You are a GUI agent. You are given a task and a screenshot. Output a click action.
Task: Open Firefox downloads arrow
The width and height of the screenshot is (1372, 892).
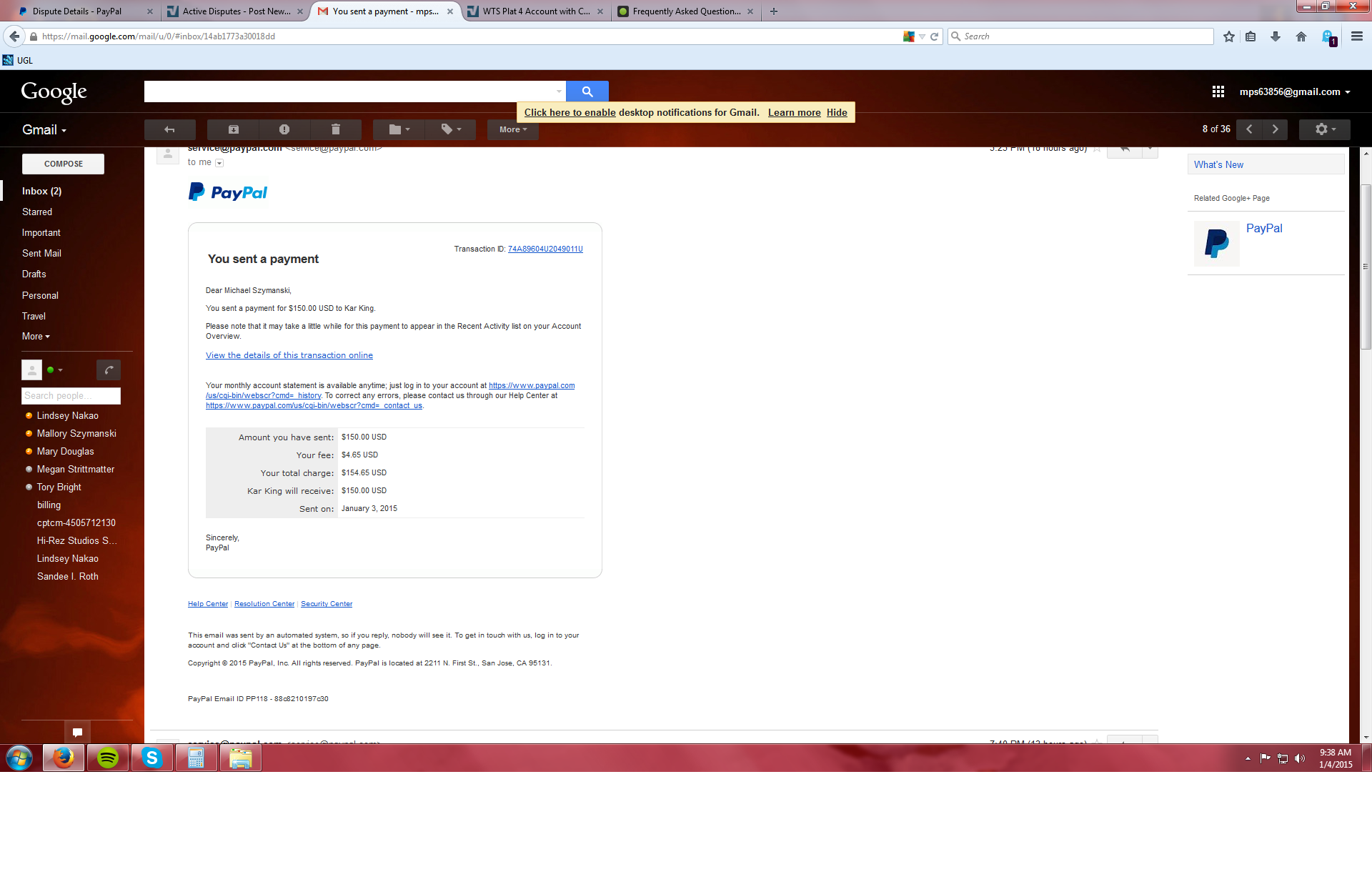[x=1276, y=36]
